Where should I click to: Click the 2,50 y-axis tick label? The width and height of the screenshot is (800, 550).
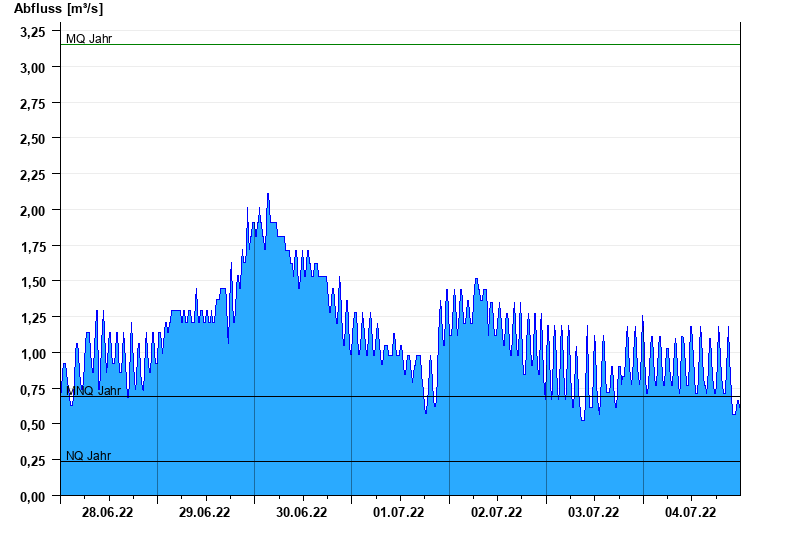click(x=33, y=139)
